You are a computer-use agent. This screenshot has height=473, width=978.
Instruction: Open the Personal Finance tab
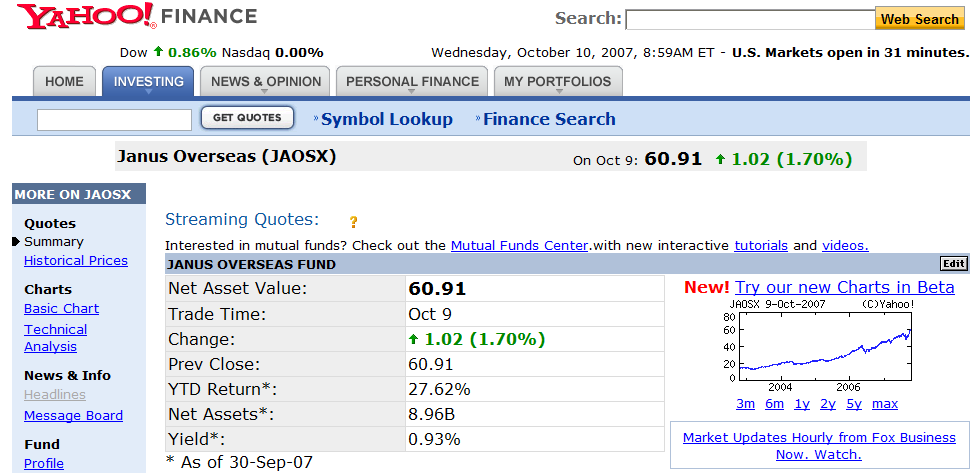412,81
